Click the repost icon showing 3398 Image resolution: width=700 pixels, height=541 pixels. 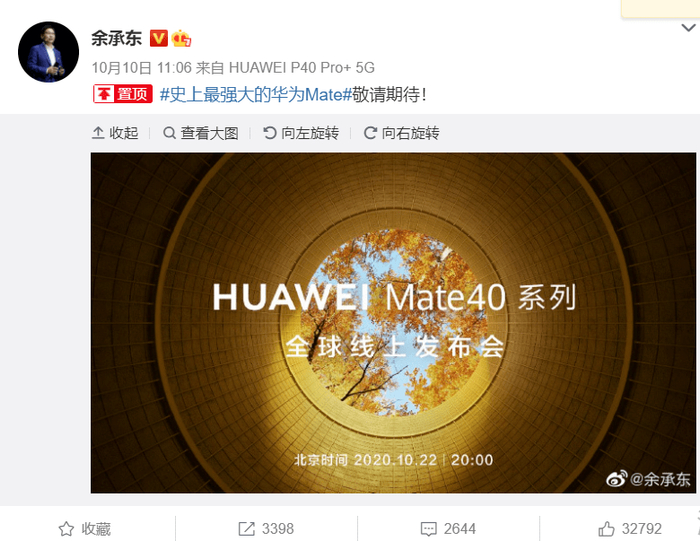(x=246, y=529)
